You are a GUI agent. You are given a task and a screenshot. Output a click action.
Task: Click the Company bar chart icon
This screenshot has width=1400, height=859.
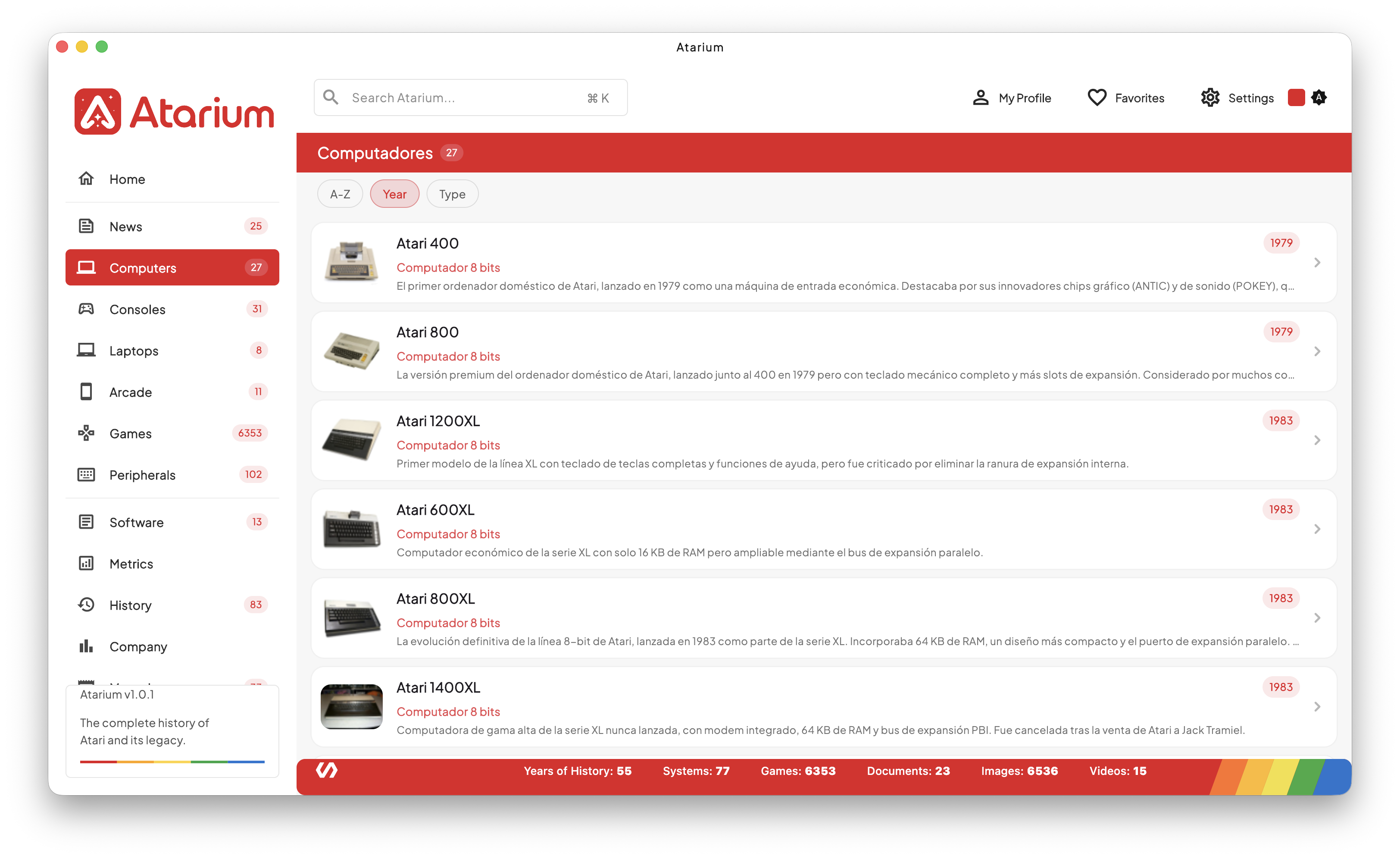click(86, 646)
